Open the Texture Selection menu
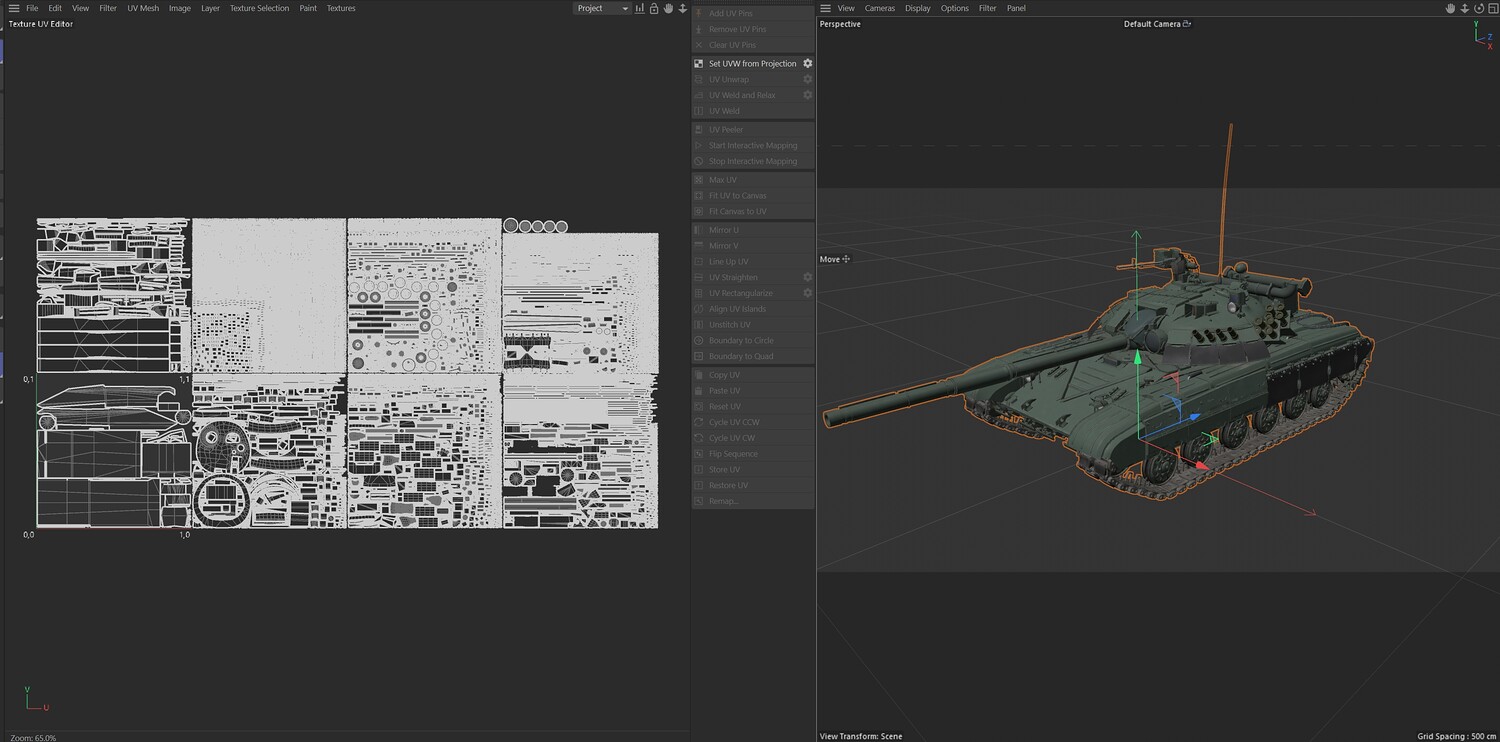 click(259, 8)
